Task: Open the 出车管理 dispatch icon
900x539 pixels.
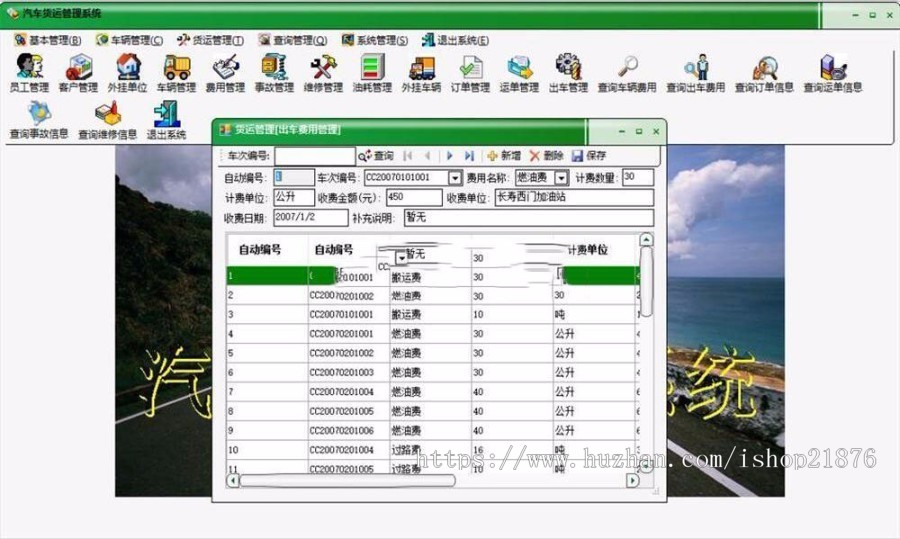Action: [568, 67]
